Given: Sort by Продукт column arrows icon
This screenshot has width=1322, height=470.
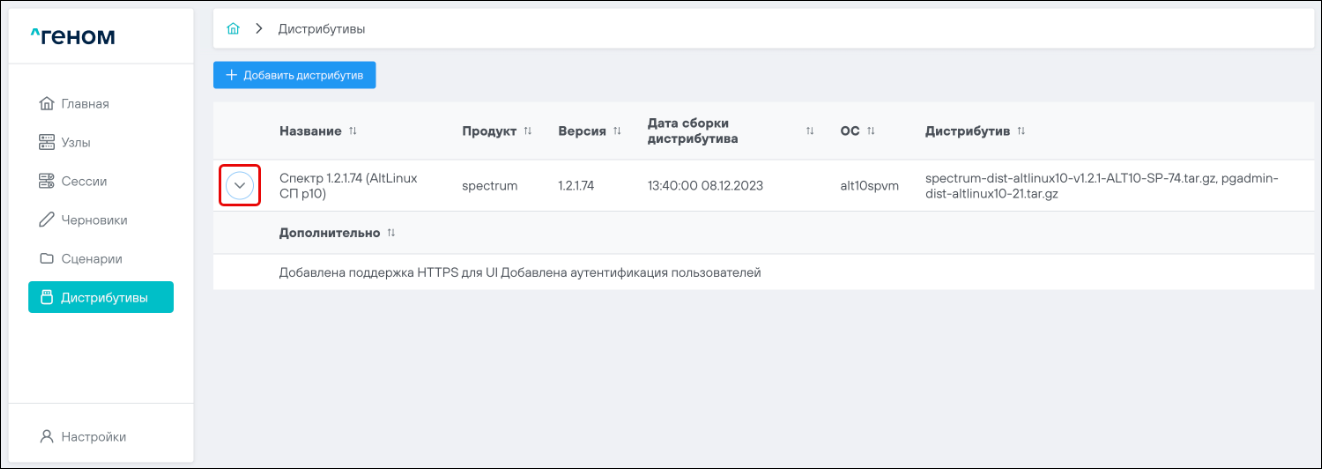Looking at the screenshot, I should pos(527,132).
